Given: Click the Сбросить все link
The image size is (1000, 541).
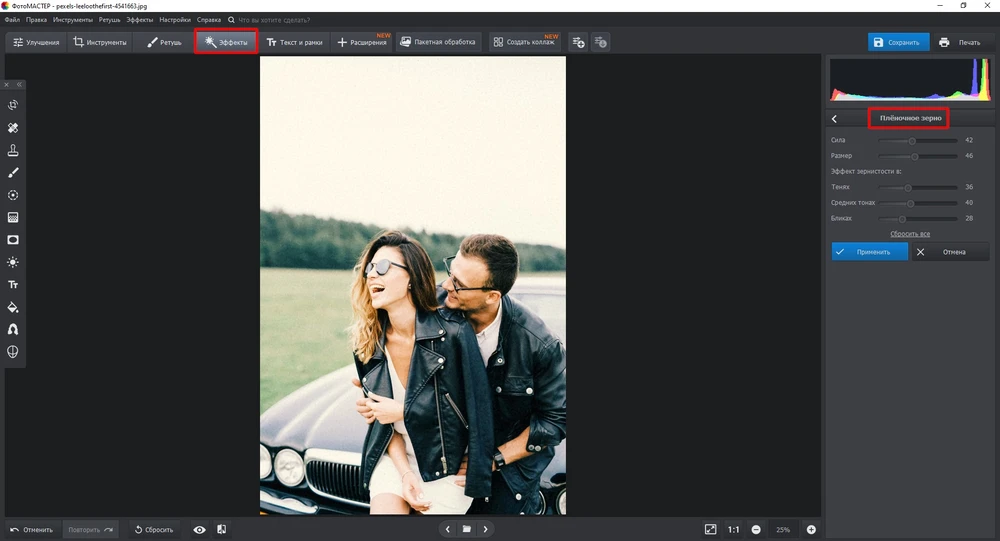Looking at the screenshot, I should pyautogui.click(x=910, y=234).
